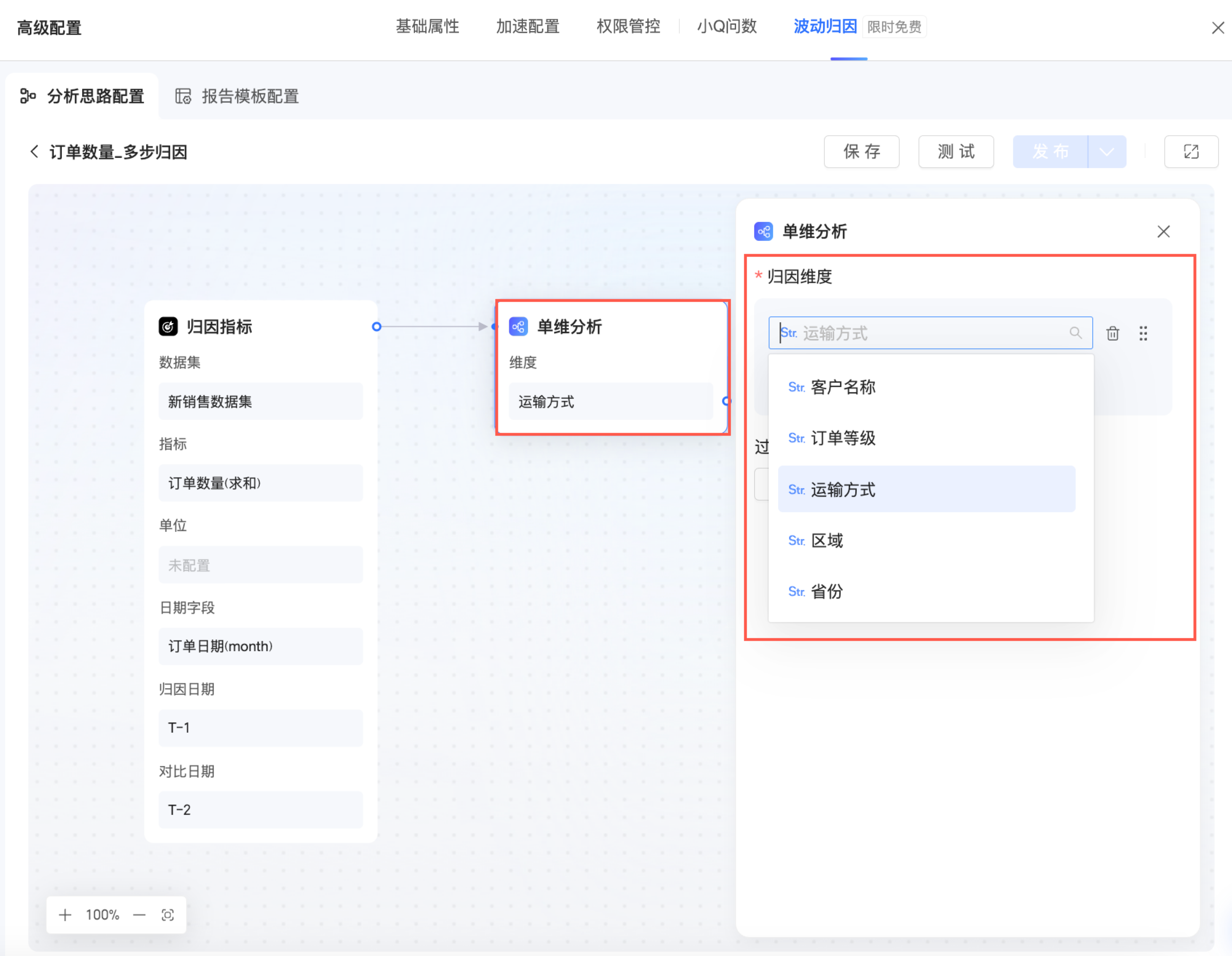Click the search magnifier in dimension field
1232x956 pixels.
[1075, 333]
